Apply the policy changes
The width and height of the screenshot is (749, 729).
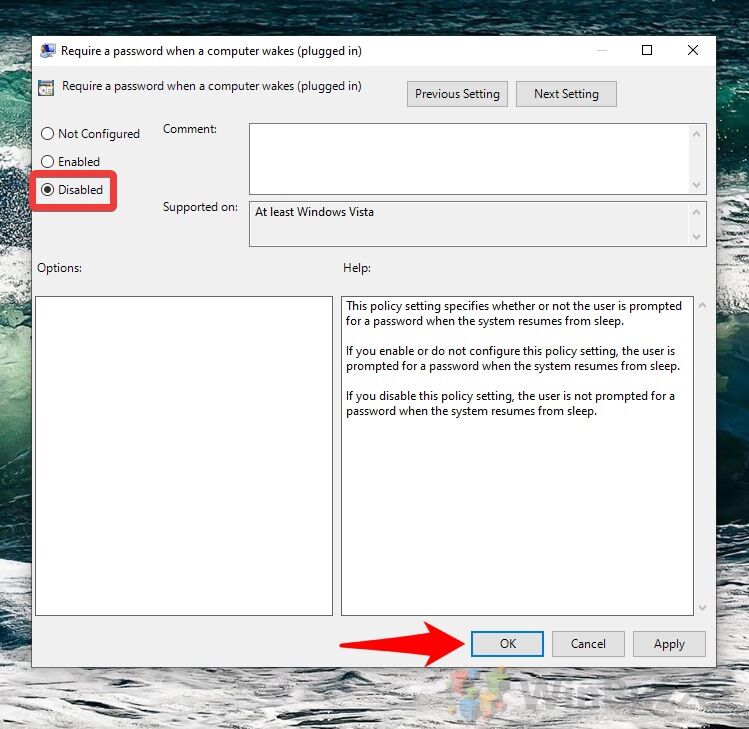669,643
